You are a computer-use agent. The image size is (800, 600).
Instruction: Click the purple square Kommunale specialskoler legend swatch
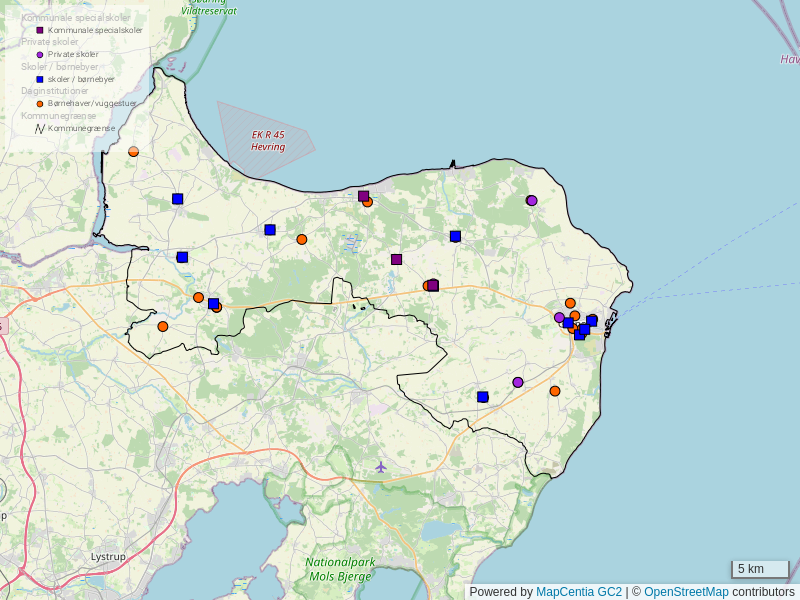pyautogui.click(x=40, y=30)
